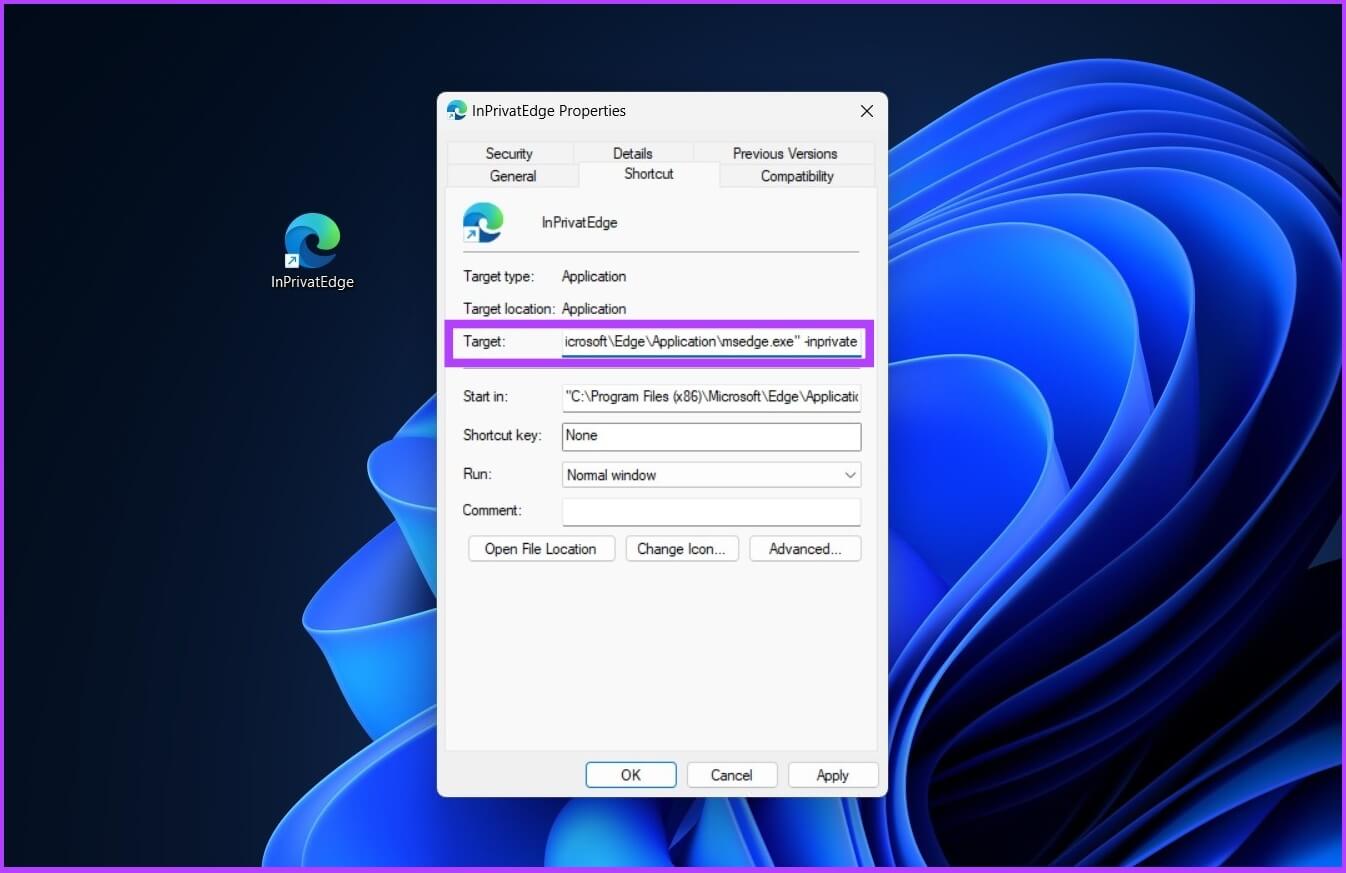Screen dimensions: 1346x873
Task: Click the 'Target type:' label
Action: tap(498, 276)
